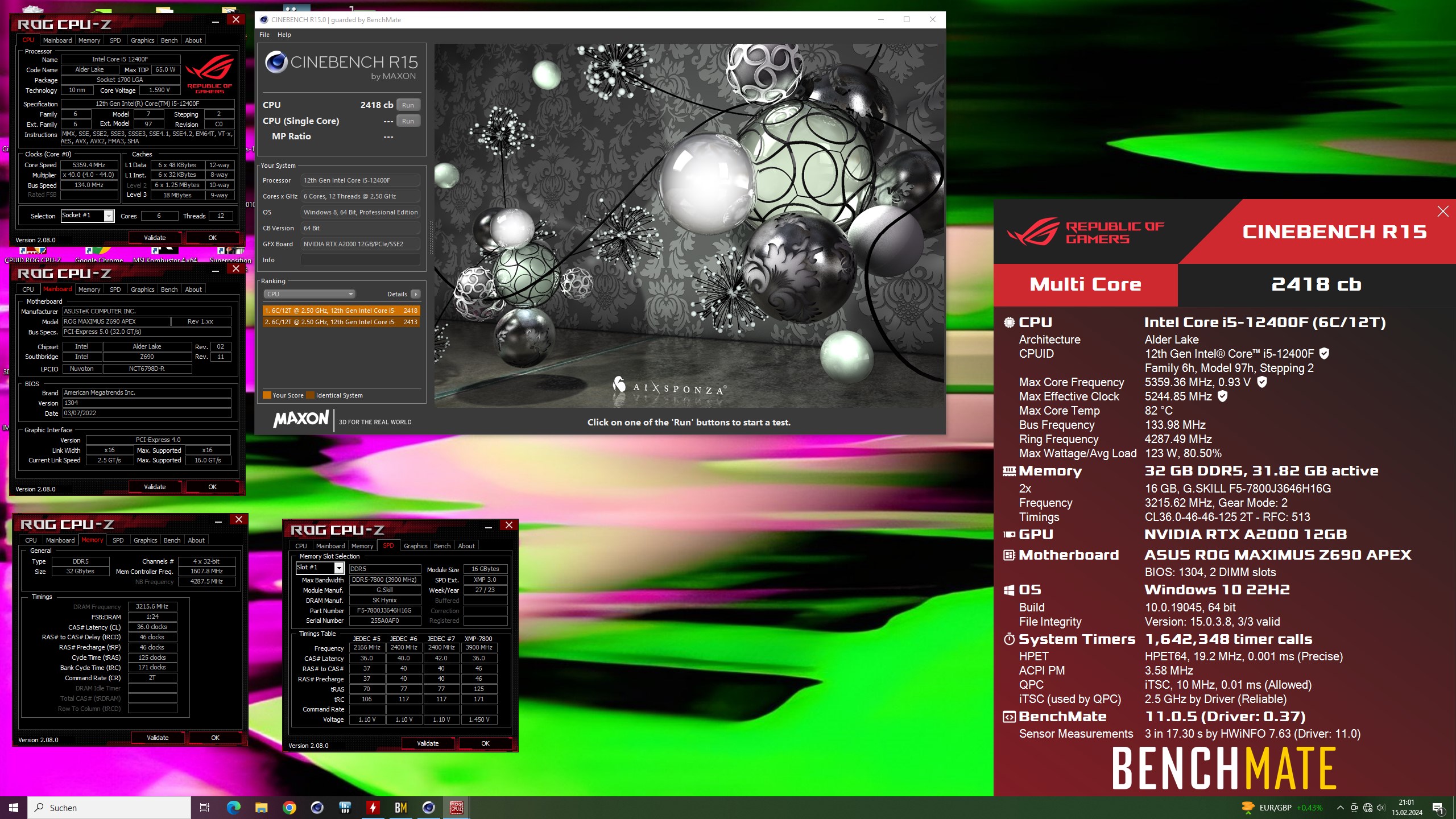Screen dimensions: 1456x819
Task: Click the Cinebench title bar app icon
Action: [x=264, y=19]
